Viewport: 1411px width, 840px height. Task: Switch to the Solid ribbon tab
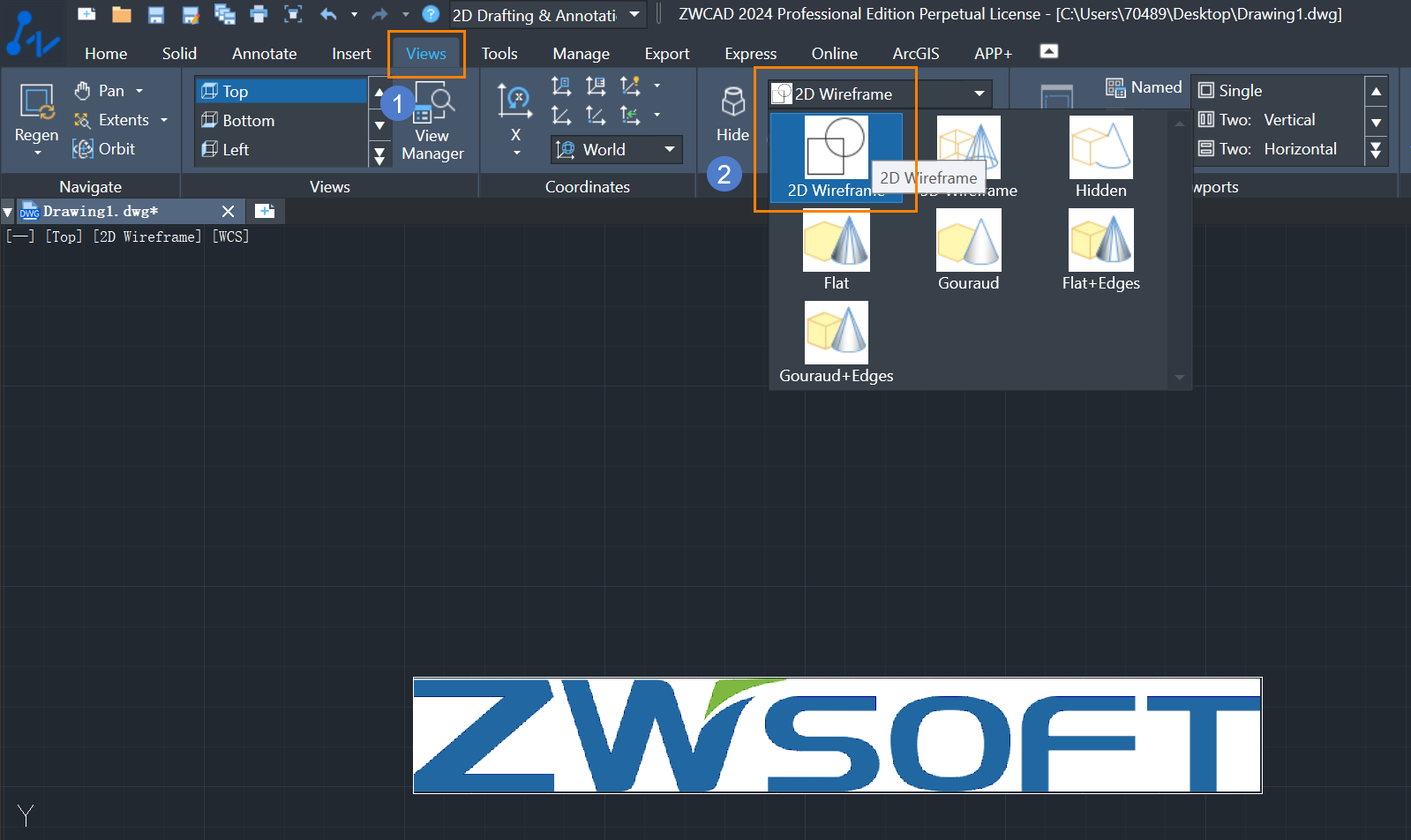[x=179, y=54]
